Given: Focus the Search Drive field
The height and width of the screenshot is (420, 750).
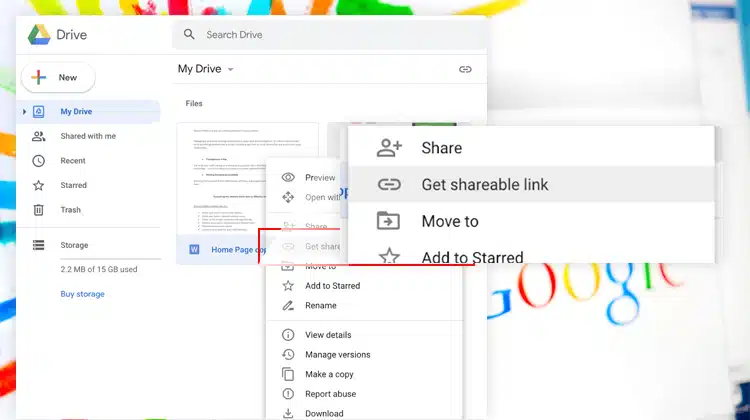Looking at the screenshot, I should (329, 34).
